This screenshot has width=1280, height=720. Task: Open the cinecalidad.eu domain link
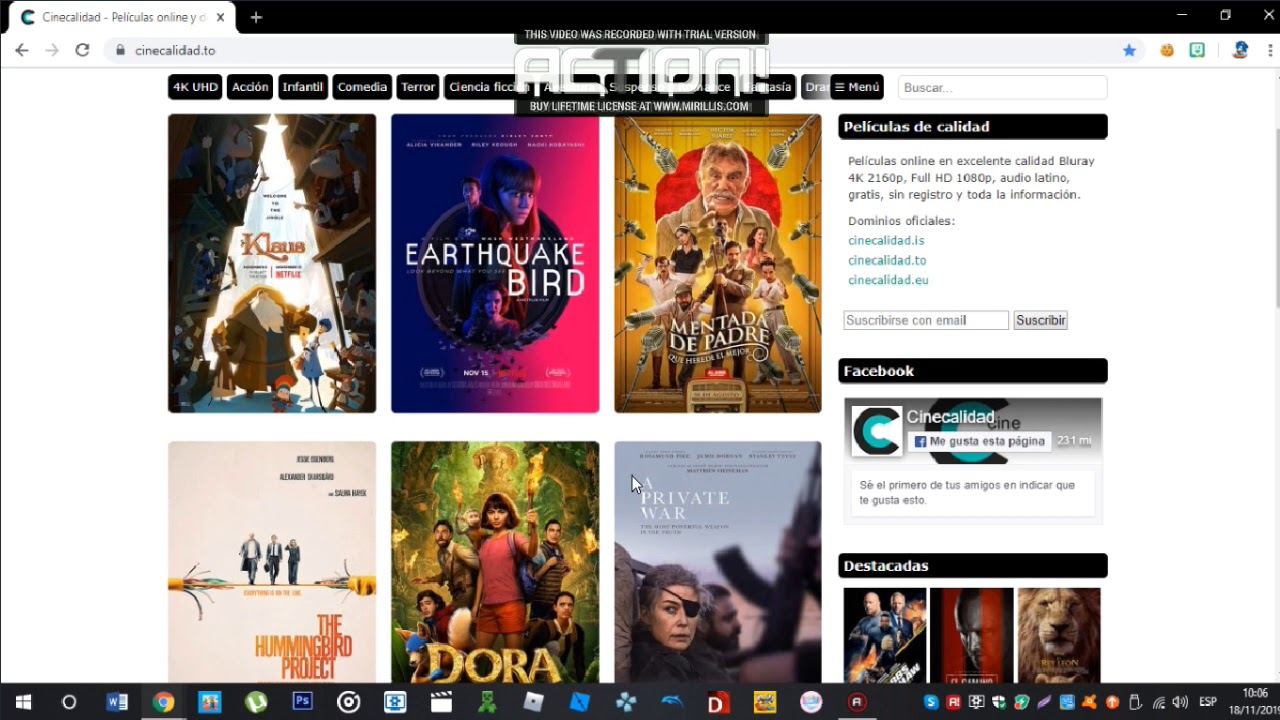(x=888, y=280)
